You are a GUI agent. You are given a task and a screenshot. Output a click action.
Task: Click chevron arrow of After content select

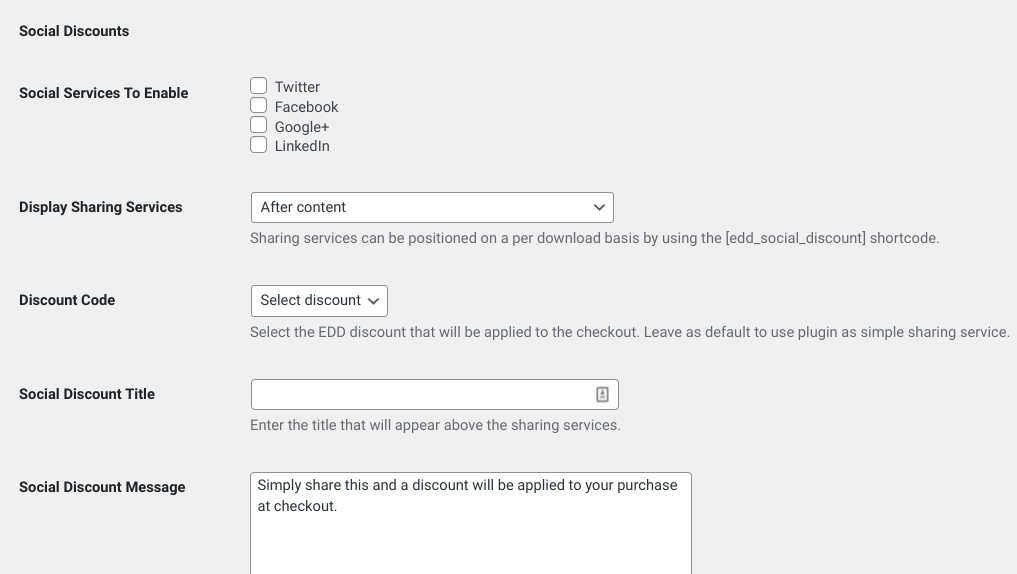(599, 207)
